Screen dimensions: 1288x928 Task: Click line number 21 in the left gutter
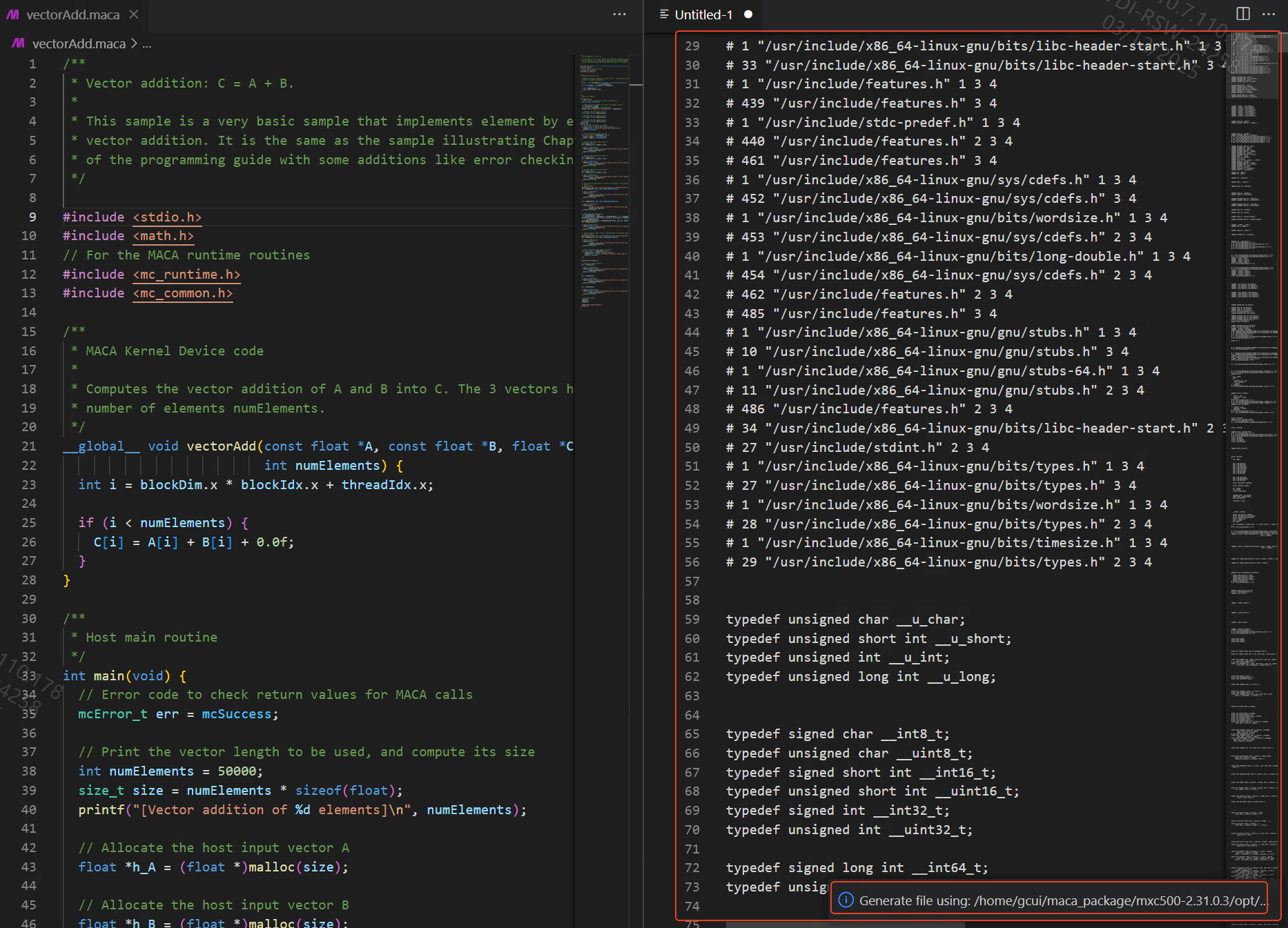(29, 446)
